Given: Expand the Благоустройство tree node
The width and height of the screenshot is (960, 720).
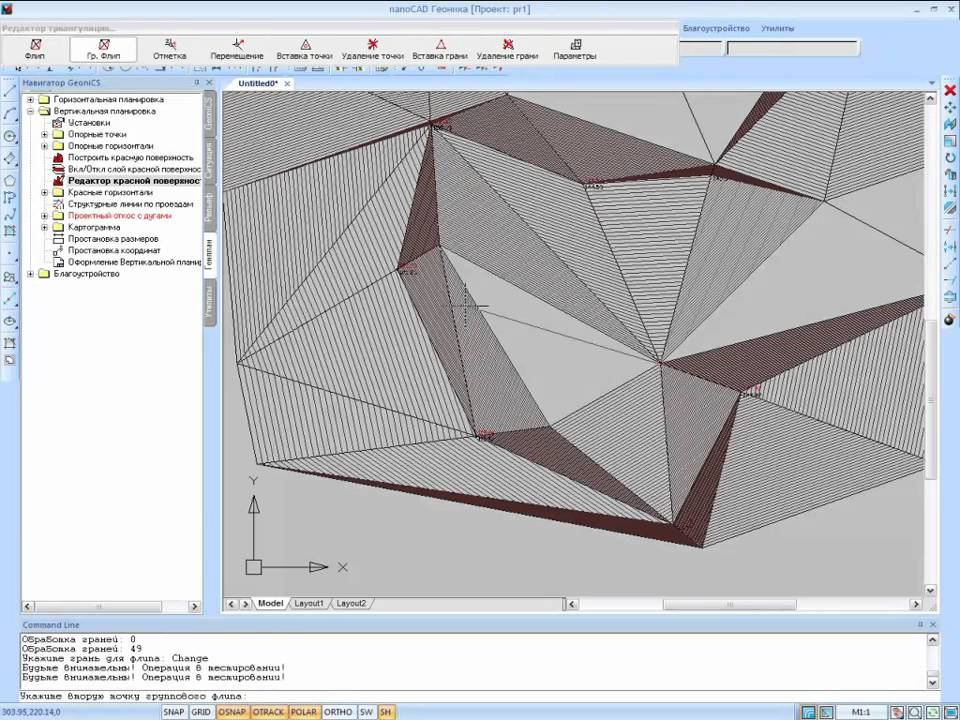Looking at the screenshot, I should (x=31, y=274).
